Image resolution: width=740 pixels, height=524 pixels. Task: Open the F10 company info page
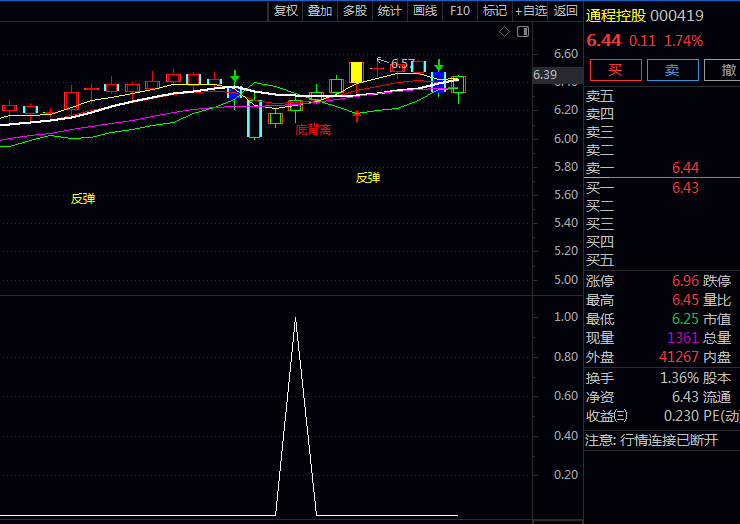(x=460, y=11)
